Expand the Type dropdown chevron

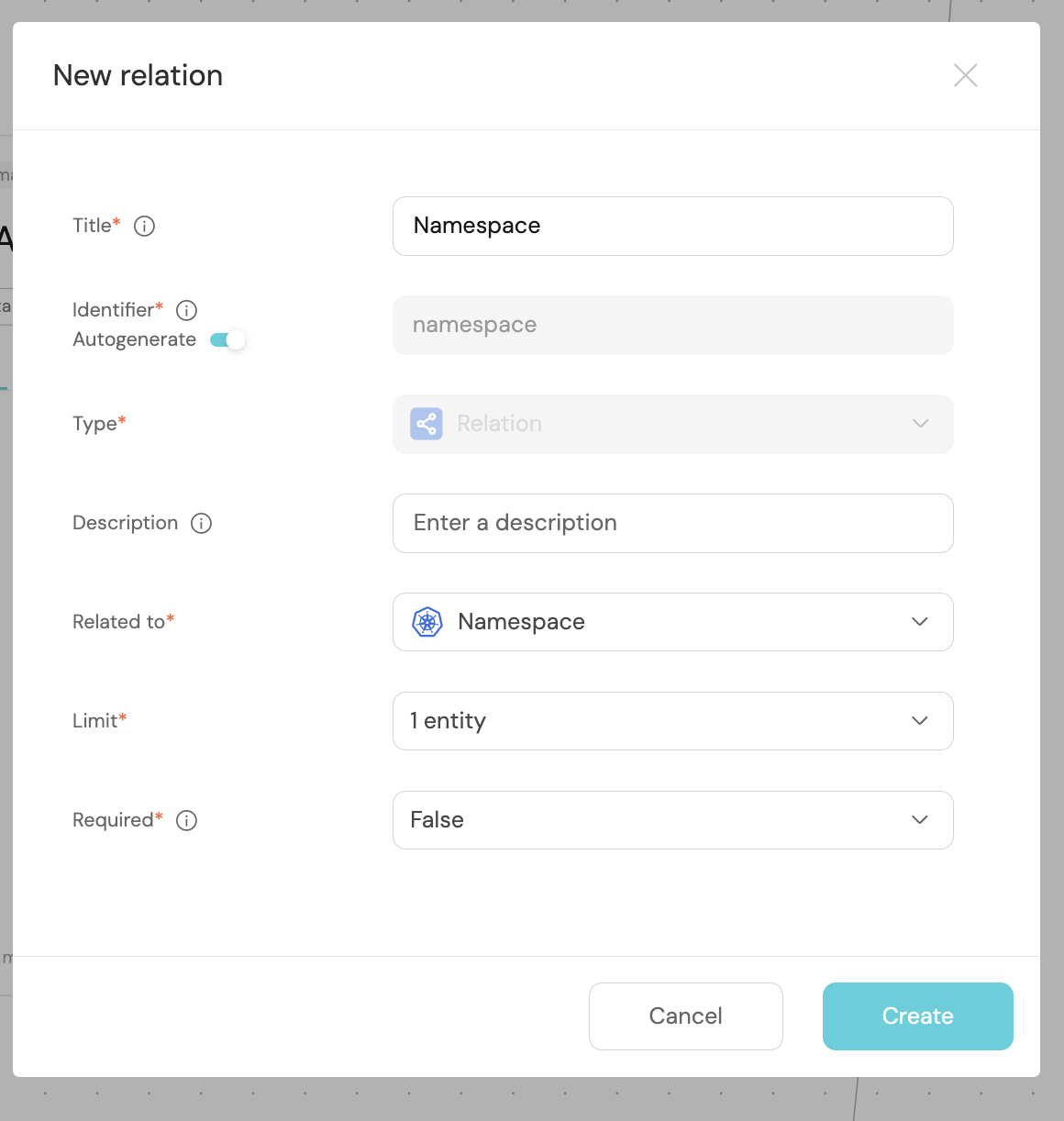point(920,424)
